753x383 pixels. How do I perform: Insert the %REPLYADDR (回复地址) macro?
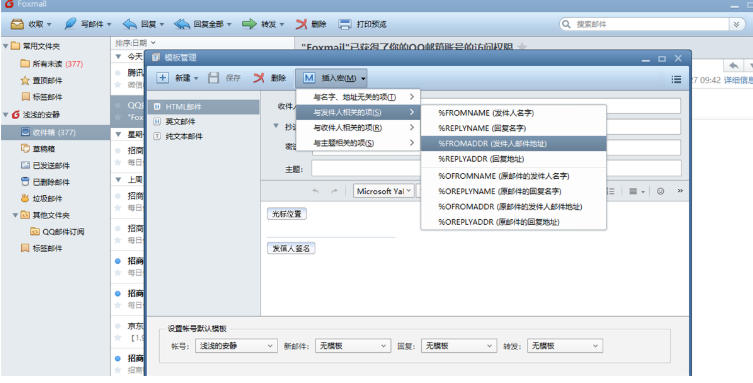[513, 159]
